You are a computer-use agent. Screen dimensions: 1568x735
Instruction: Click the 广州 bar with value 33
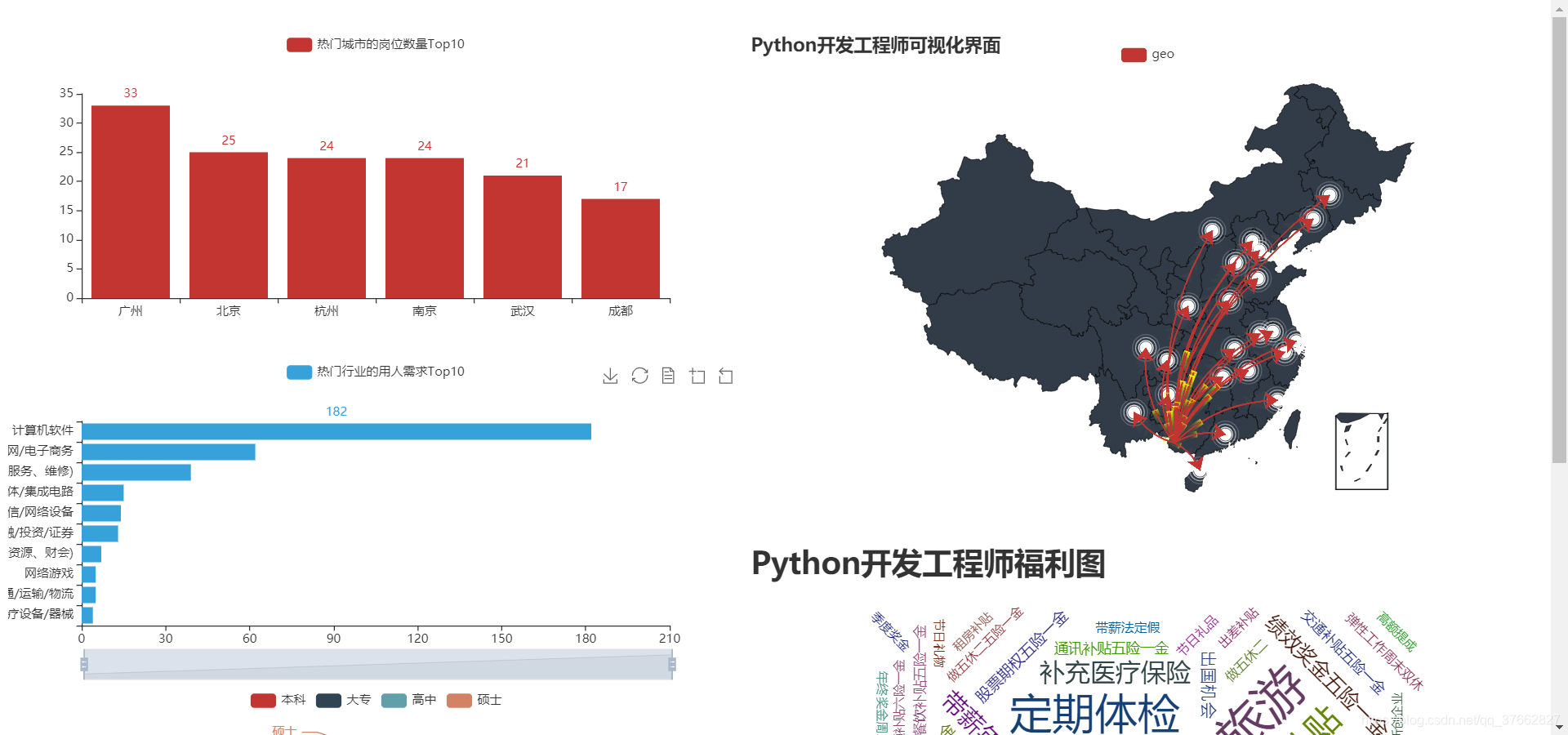(x=131, y=202)
